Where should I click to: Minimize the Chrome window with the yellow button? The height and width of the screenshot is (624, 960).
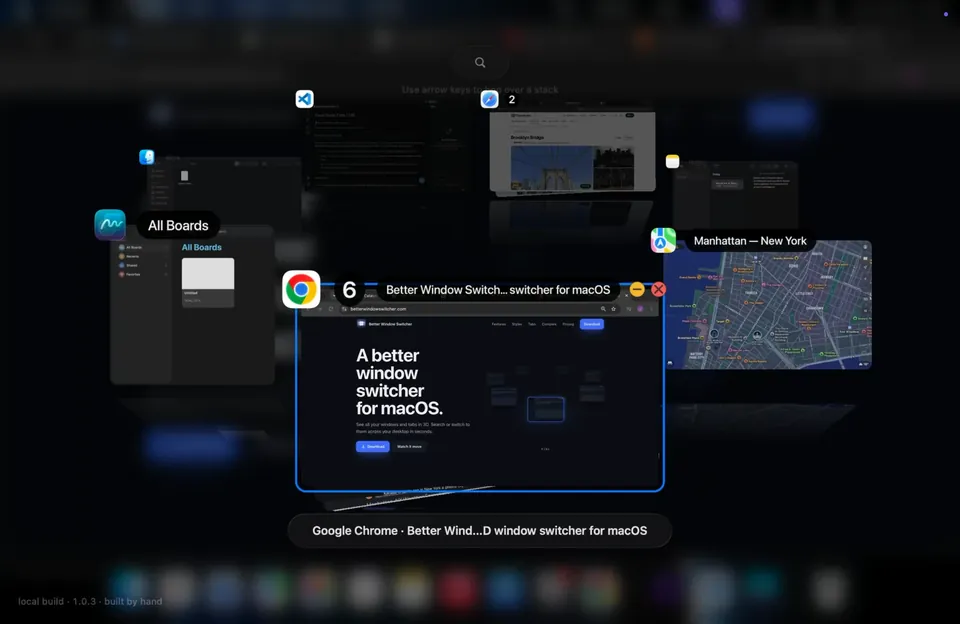(x=637, y=289)
